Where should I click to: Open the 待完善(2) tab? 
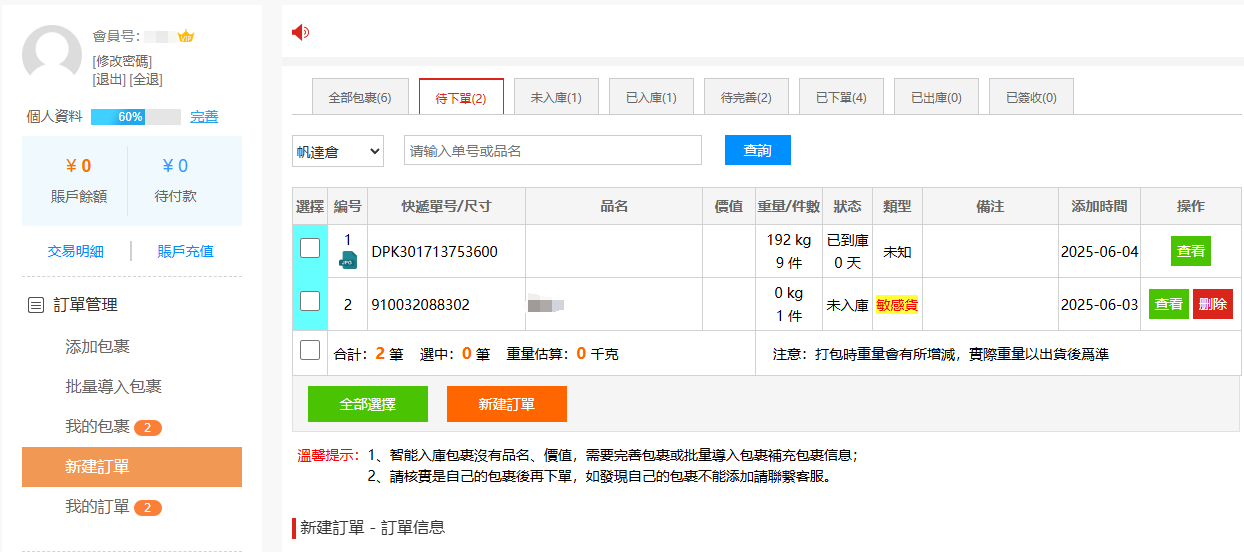click(746, 98)
